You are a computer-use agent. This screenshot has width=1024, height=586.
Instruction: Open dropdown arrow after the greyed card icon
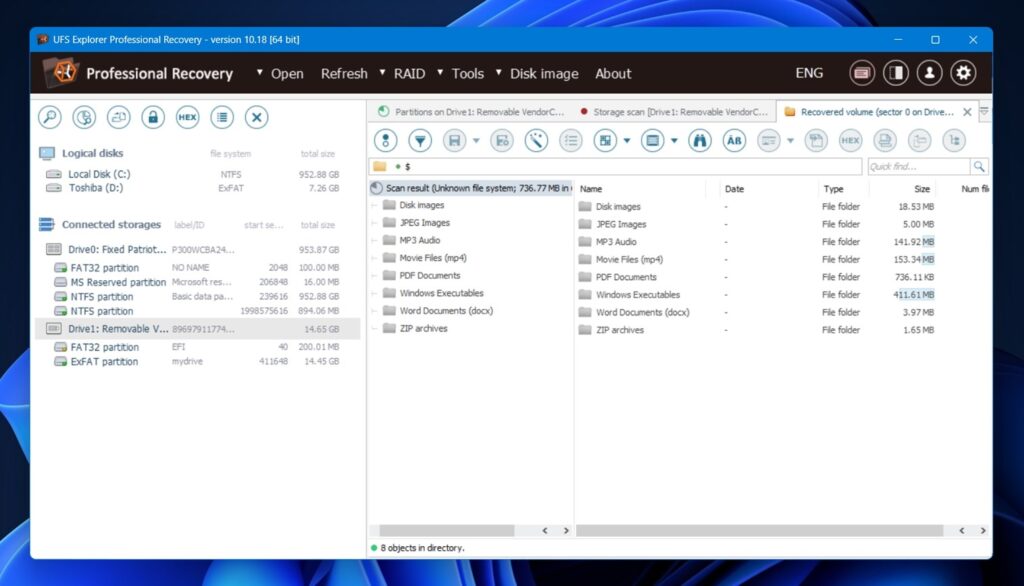coord(790,140)
